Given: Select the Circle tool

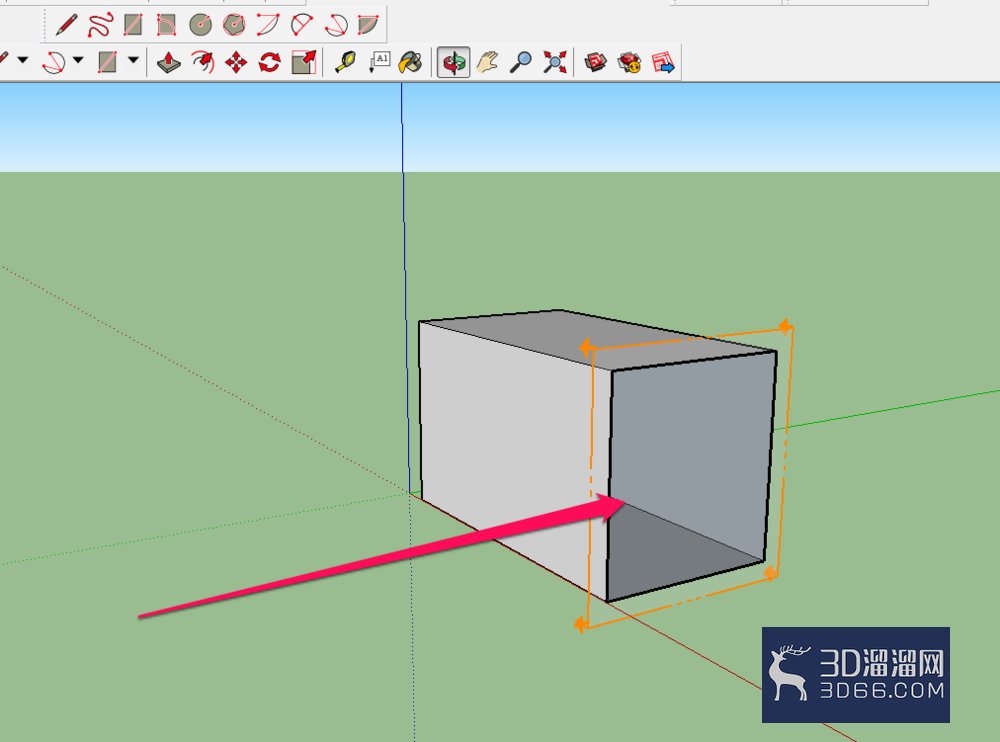Looking at the screenshot, I should [200, 25].
